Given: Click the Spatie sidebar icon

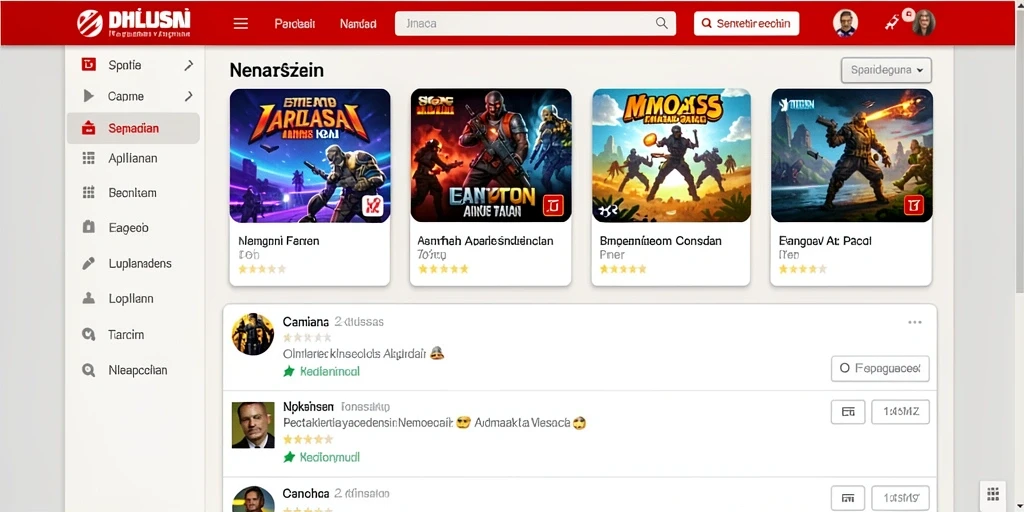Looking at the screenshot, I should coord(88,65).
